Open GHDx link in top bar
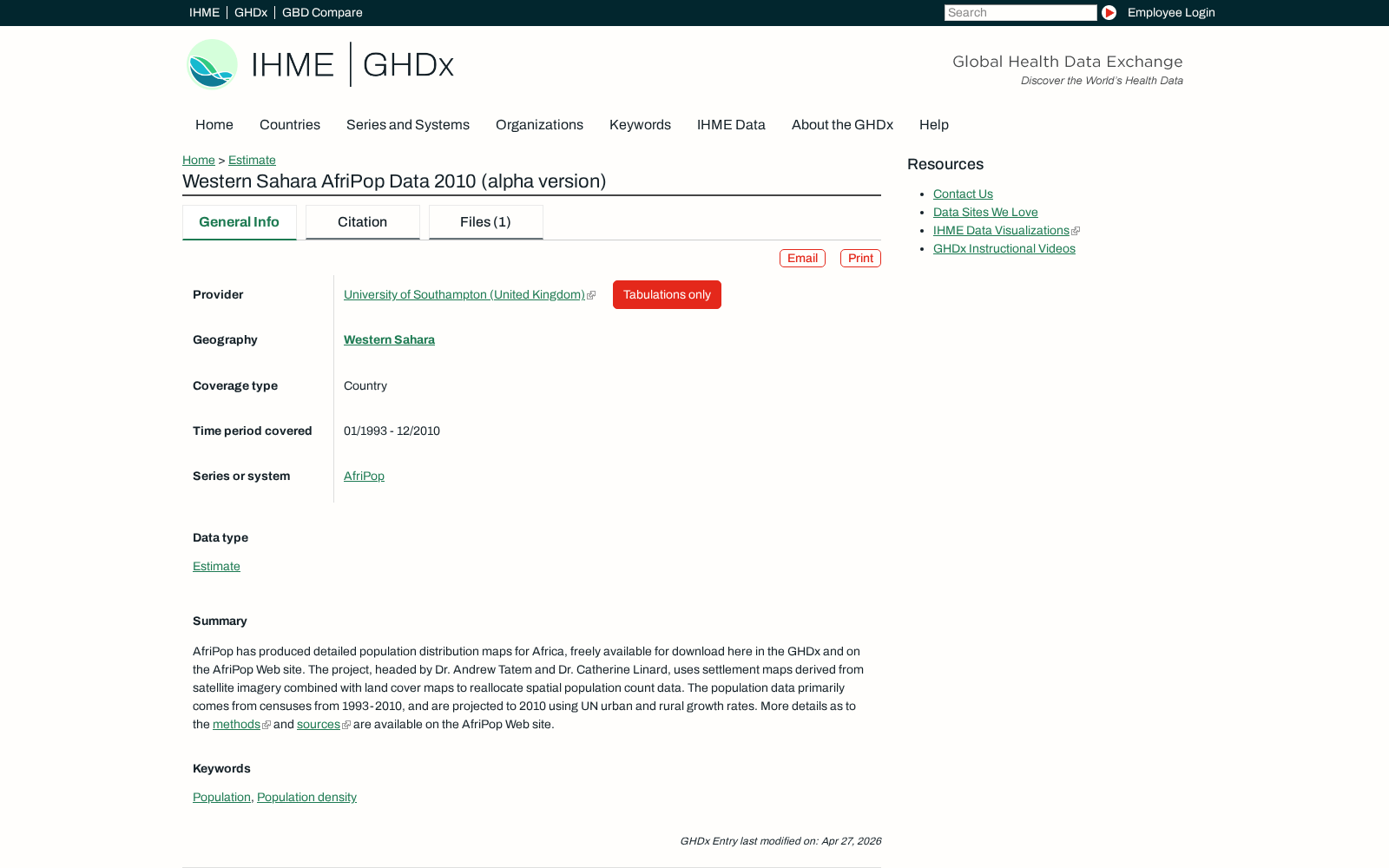The width and height of the screenshot is (1389, 868). pyautogui.click(x=251, y=12)
